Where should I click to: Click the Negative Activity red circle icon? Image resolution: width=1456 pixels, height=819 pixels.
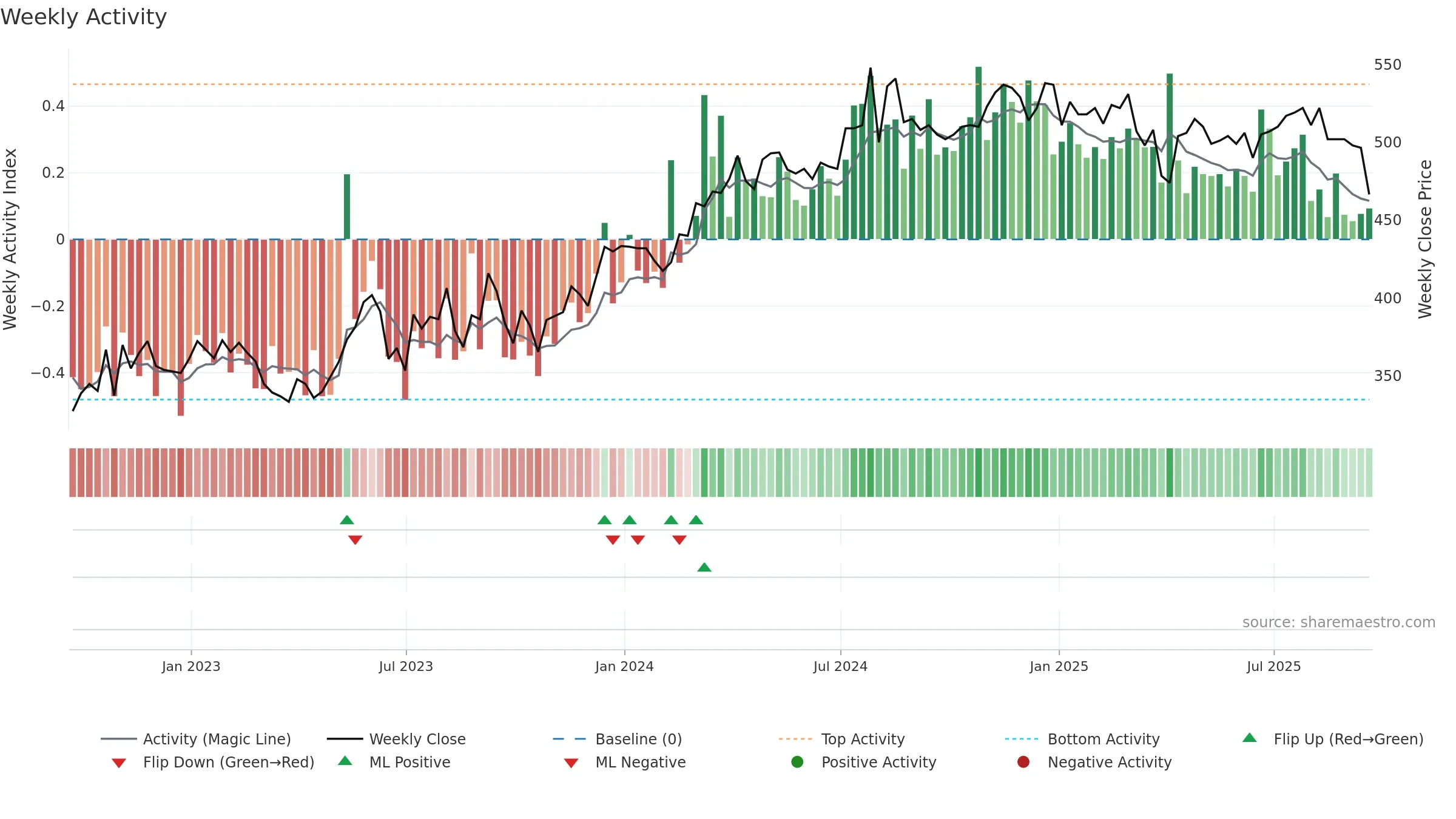pos(1023,761)
